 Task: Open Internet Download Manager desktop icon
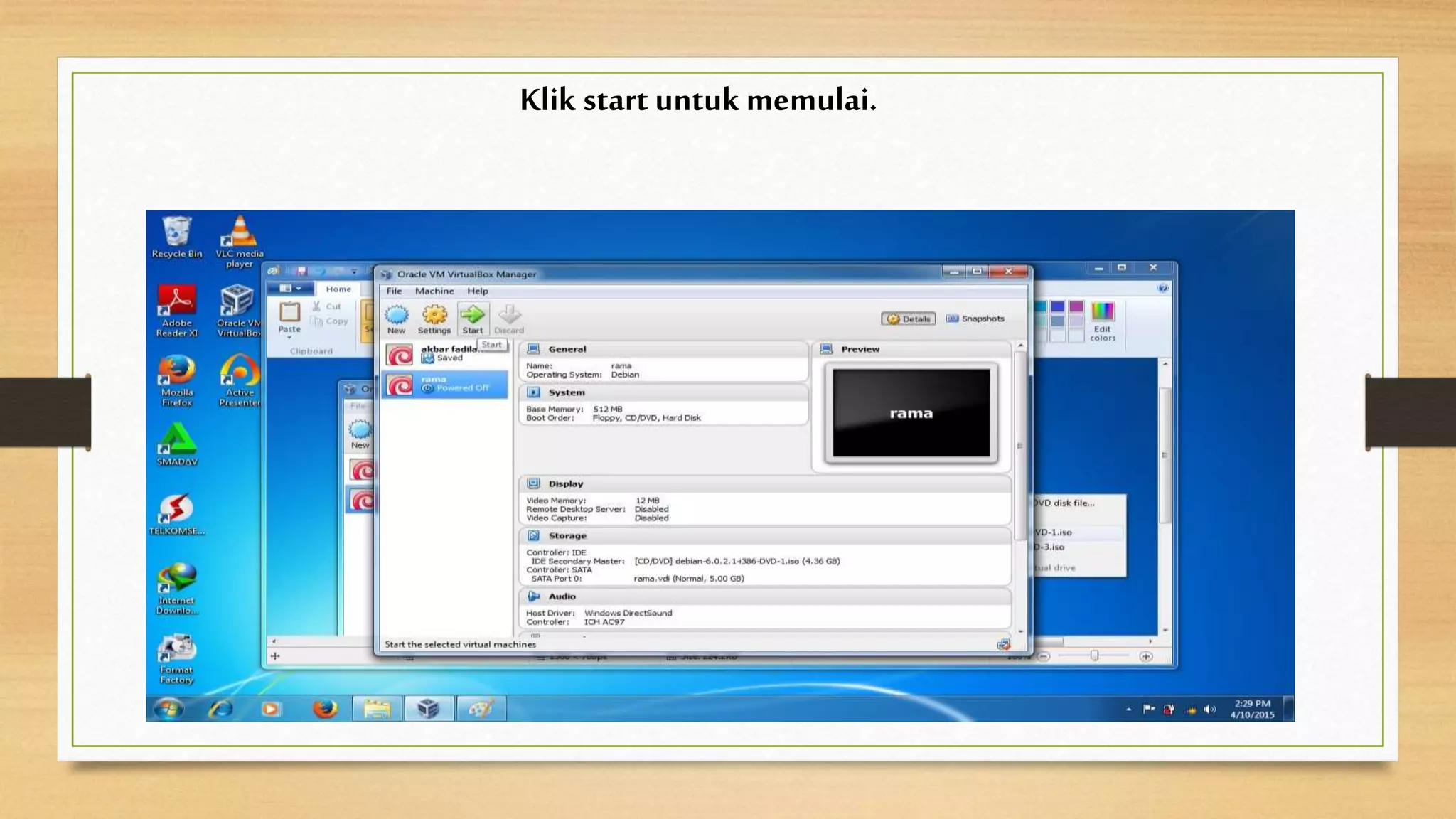(176, 589)
